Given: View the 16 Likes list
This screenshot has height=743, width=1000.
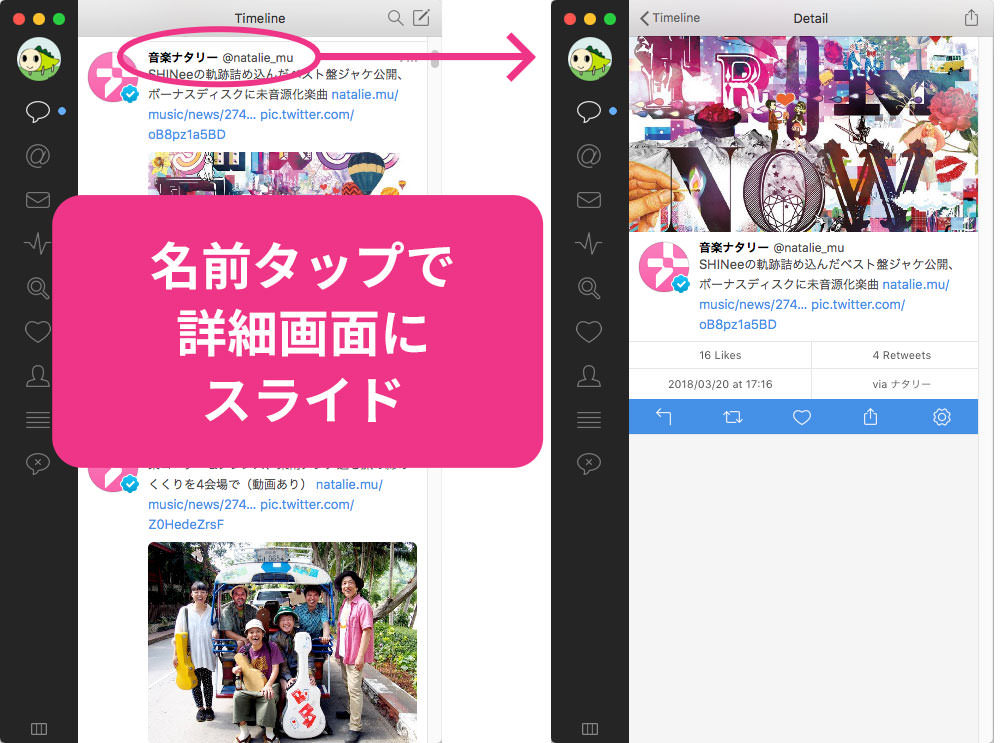Looking at the screenshot, I should pos(720,355).
